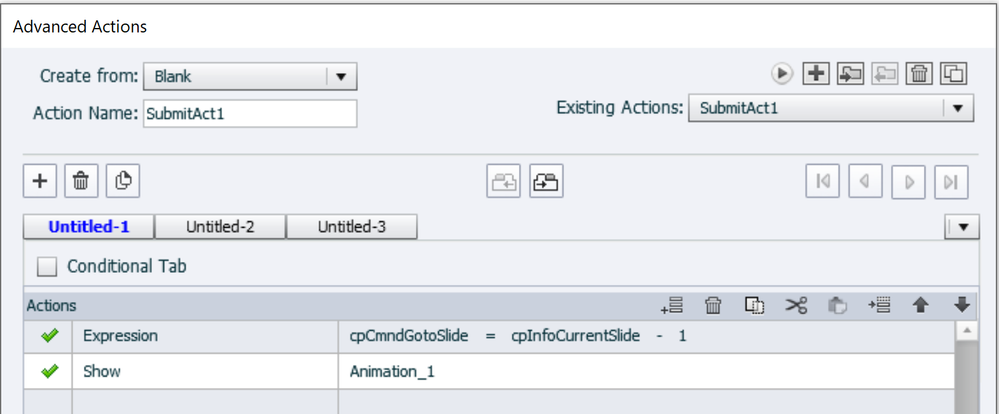
Task: Open the Create from dropdown
Action: click(x=342, y=76)
